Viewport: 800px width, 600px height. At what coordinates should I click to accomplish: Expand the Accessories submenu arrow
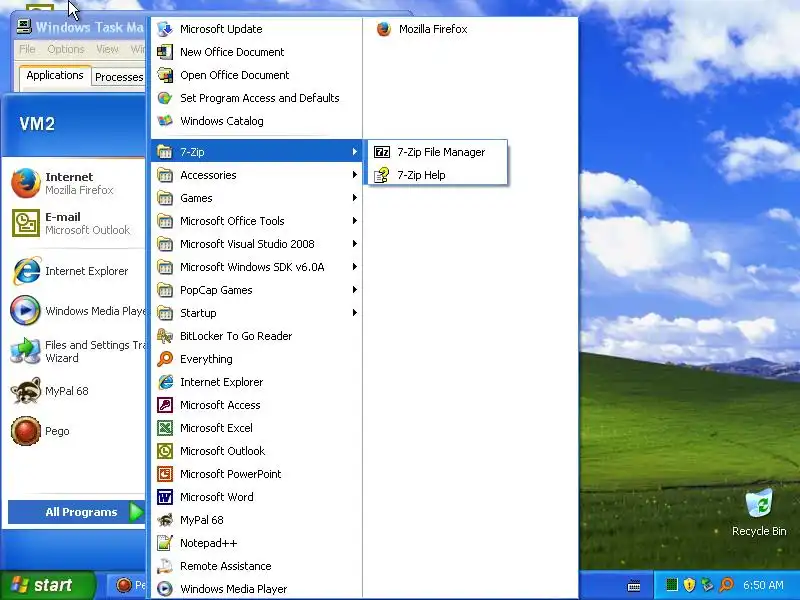point(354,175)
